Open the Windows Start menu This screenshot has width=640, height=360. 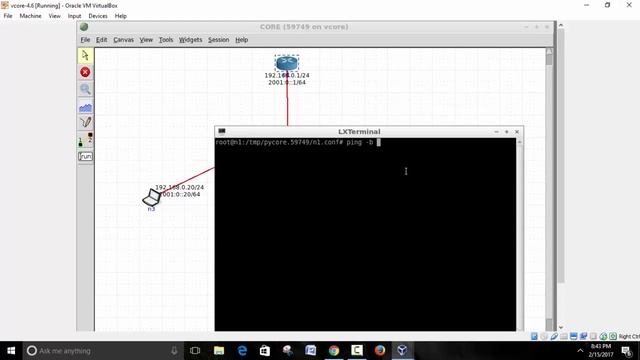click(11, 351)
